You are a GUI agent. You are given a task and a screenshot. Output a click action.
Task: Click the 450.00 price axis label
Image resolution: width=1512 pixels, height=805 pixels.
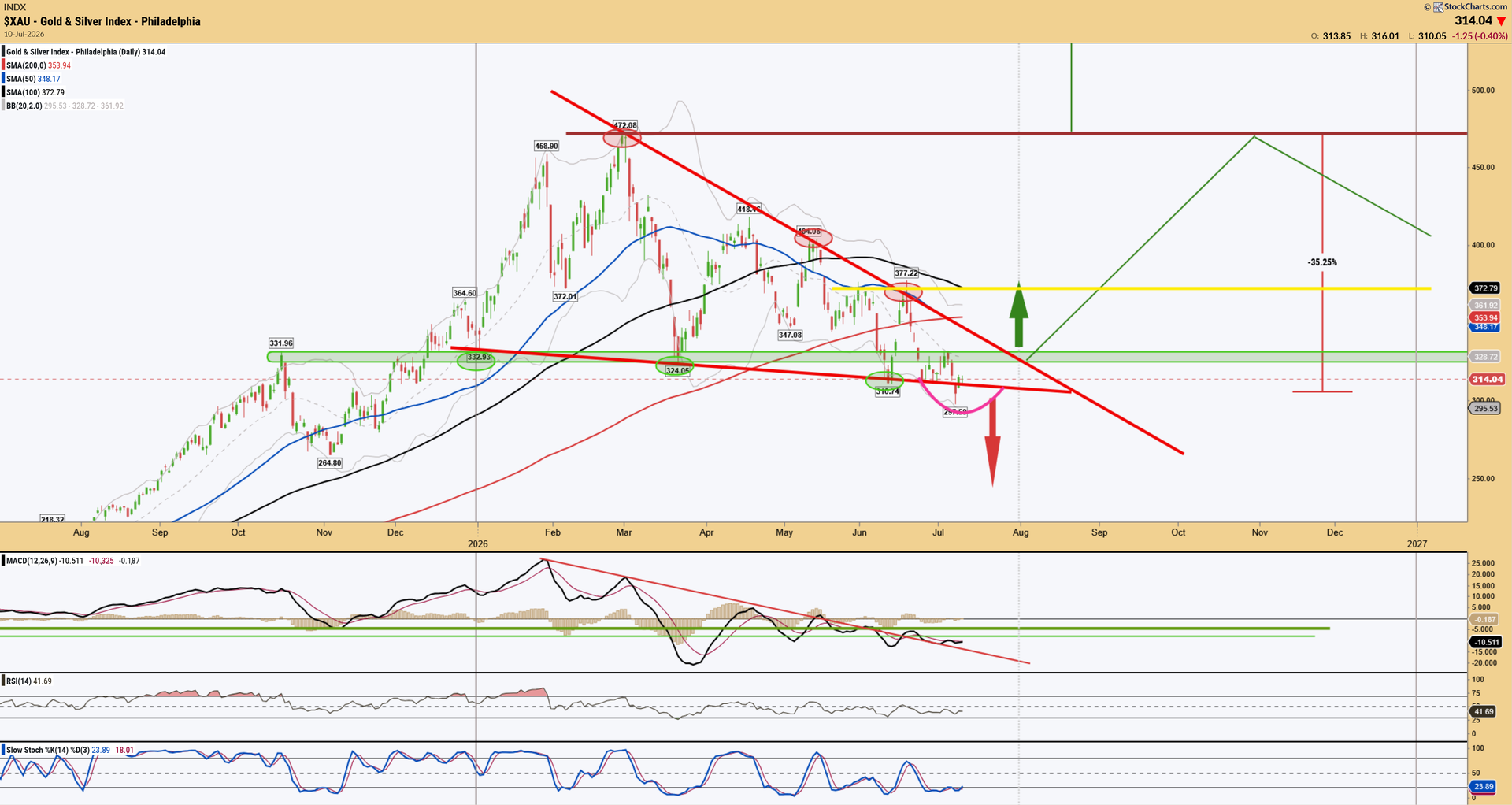coord(1483,168)
